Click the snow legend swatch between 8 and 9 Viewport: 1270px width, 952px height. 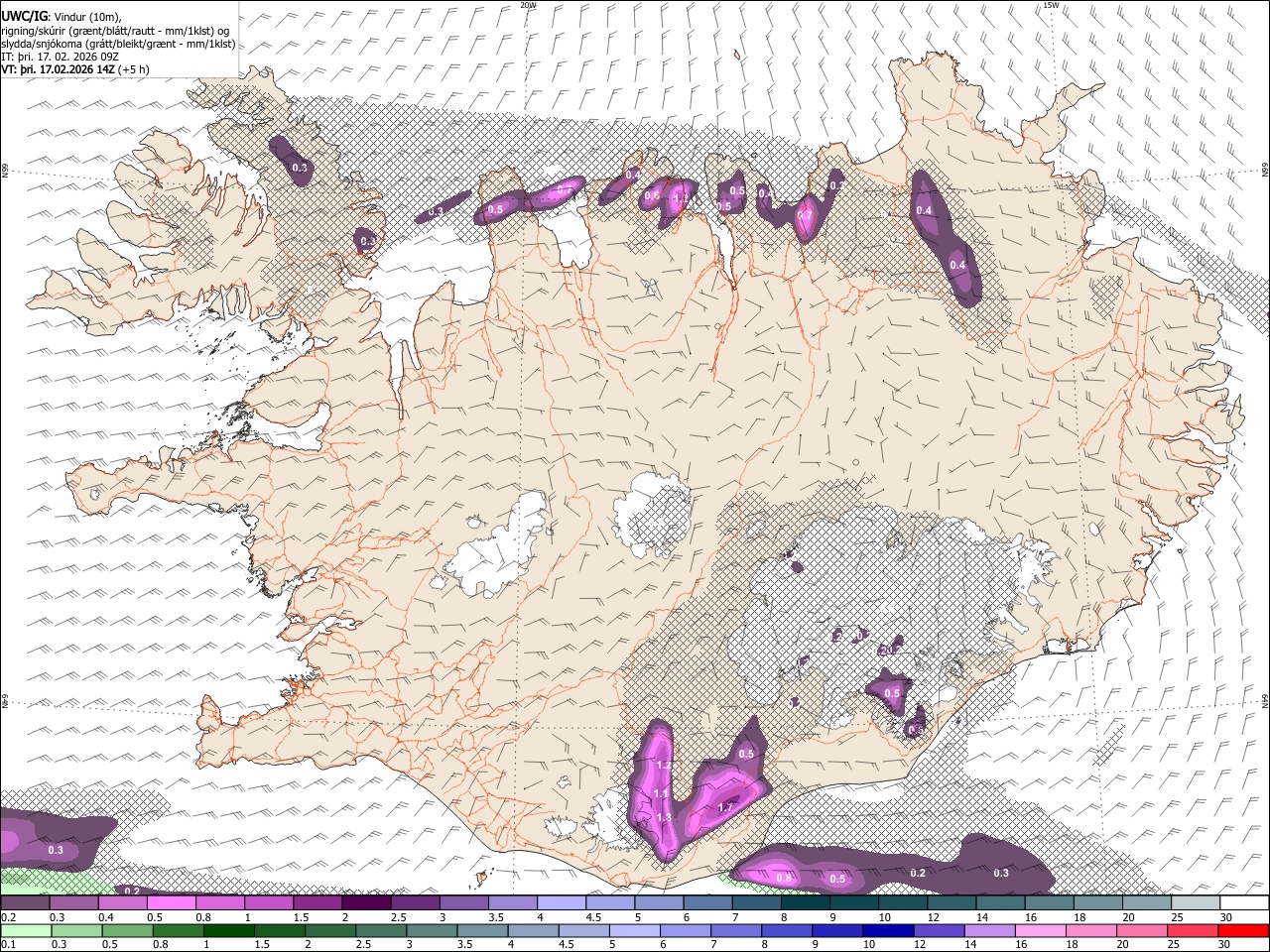pos(804,903)
